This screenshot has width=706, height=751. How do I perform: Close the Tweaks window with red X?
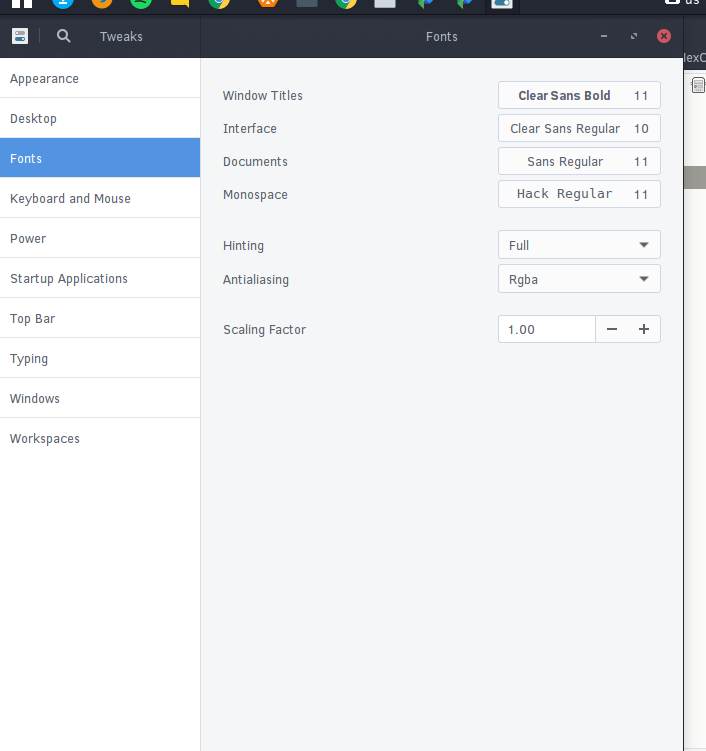[664, 36]
